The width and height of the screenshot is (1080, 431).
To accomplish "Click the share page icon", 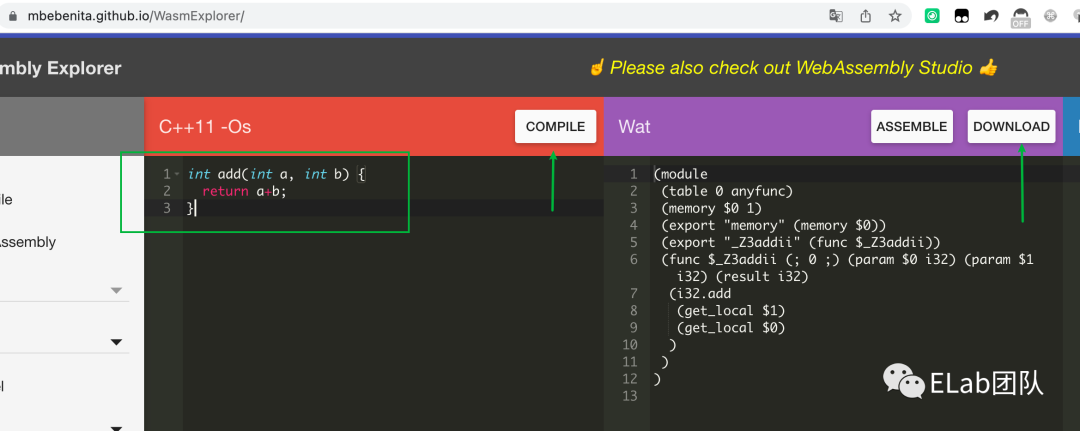I will [866, 16].
